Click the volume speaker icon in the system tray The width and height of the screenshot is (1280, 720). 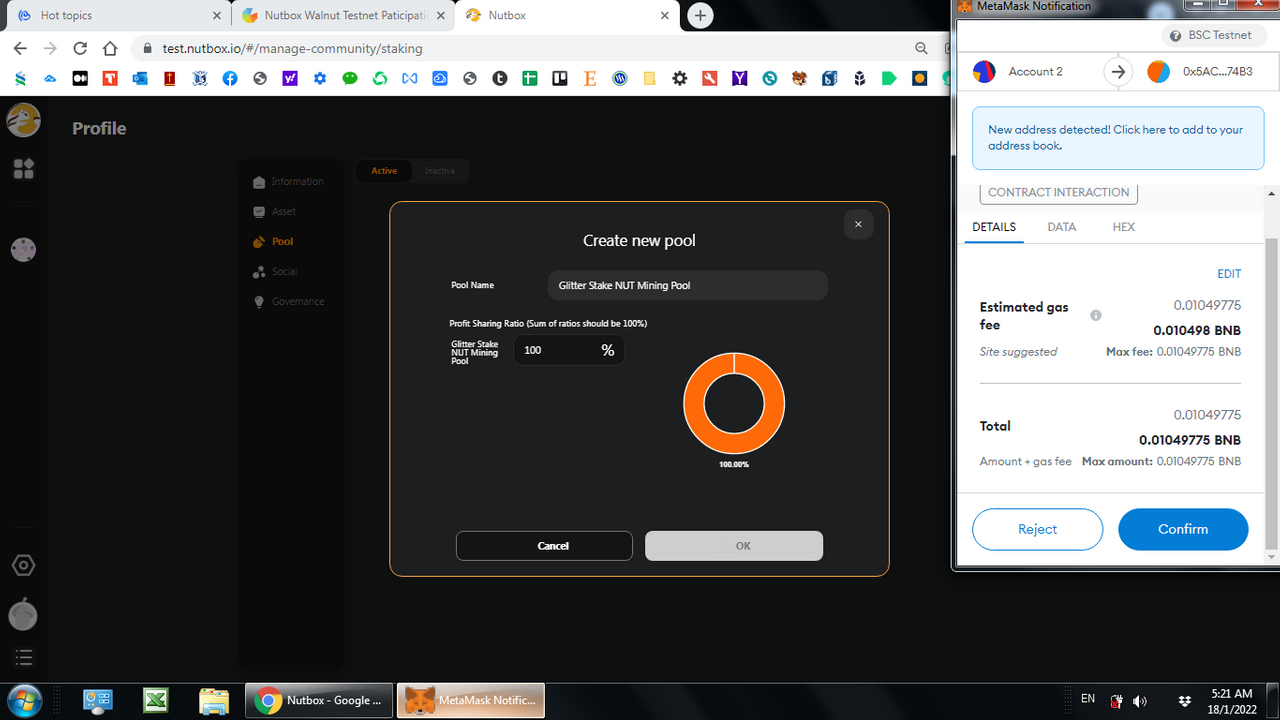[x=1140, y=701]
